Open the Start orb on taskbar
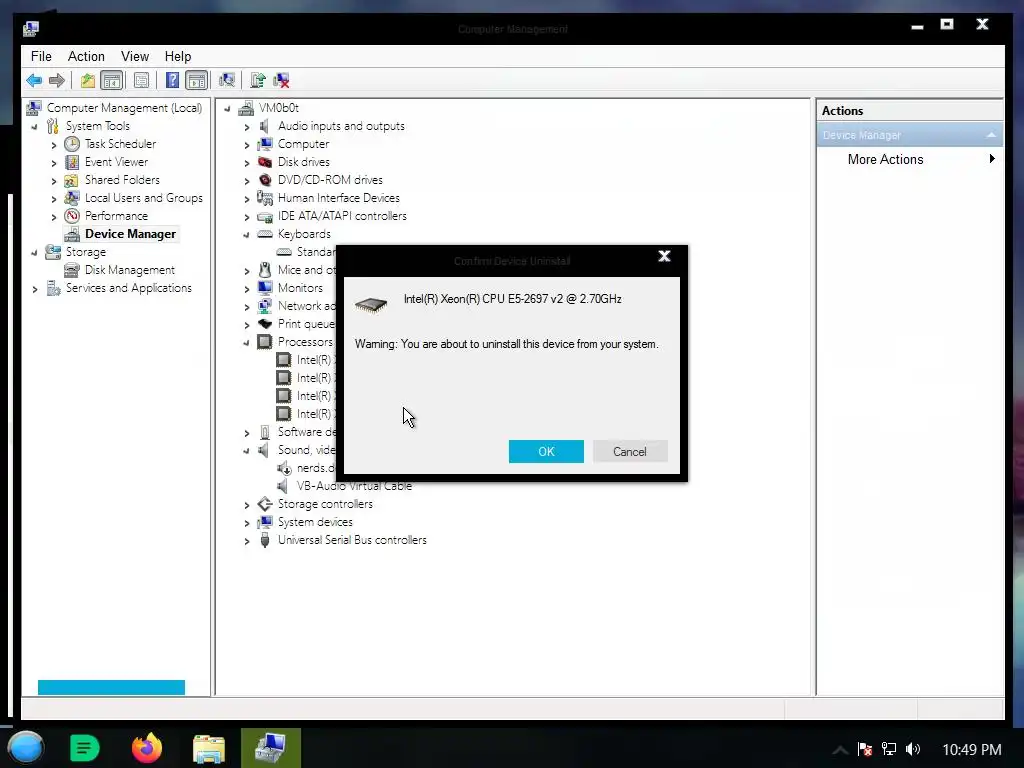This screenshot has height=768, width=1024. click(x=25, y=748)
